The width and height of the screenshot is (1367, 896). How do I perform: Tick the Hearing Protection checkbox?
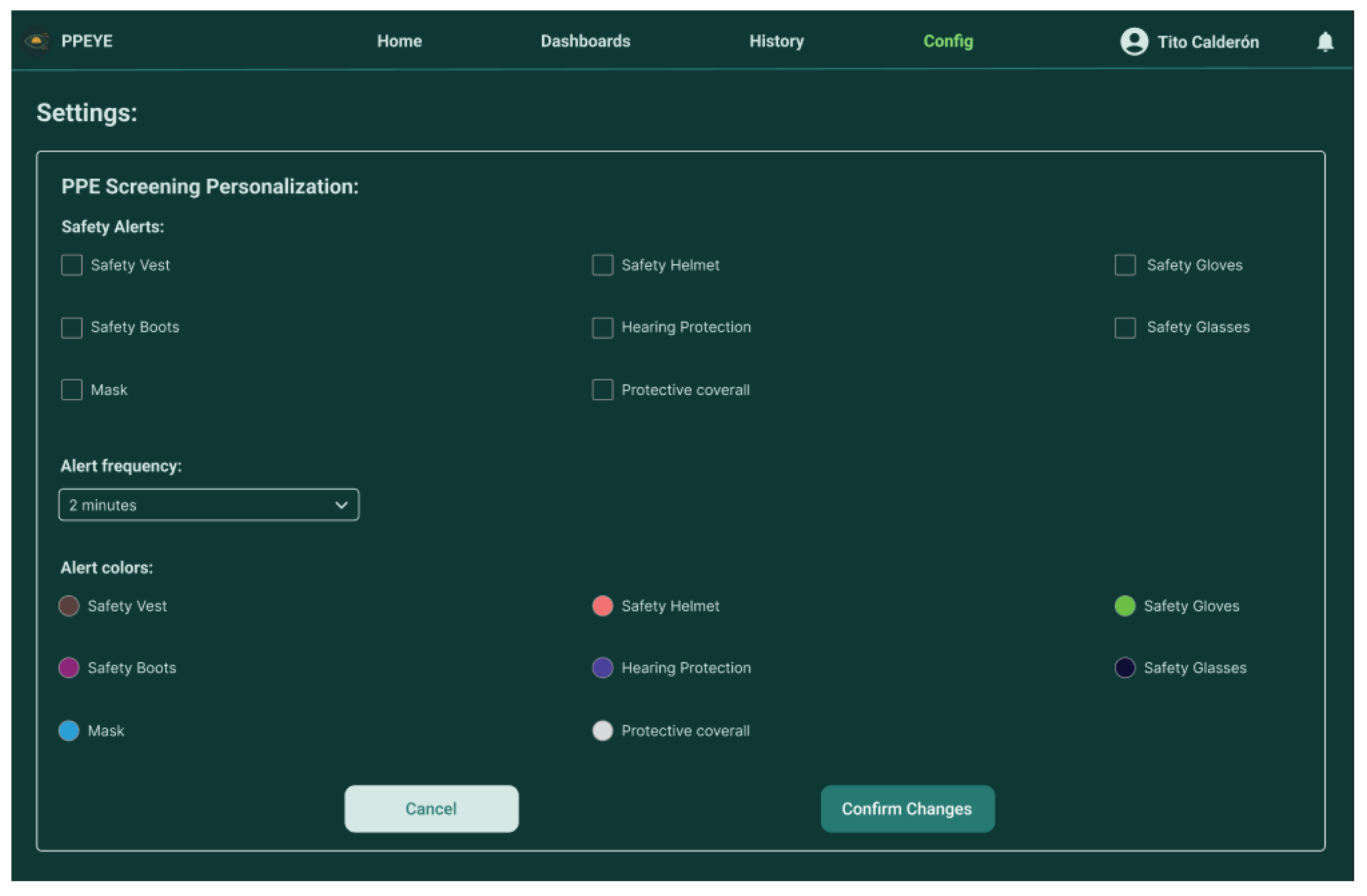603,328
